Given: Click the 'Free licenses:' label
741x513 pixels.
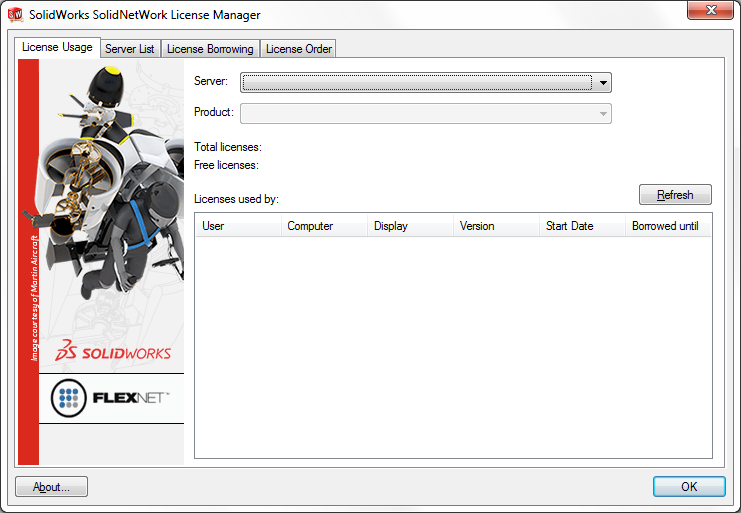Looking at the screenshot, I should coord(226,165).
